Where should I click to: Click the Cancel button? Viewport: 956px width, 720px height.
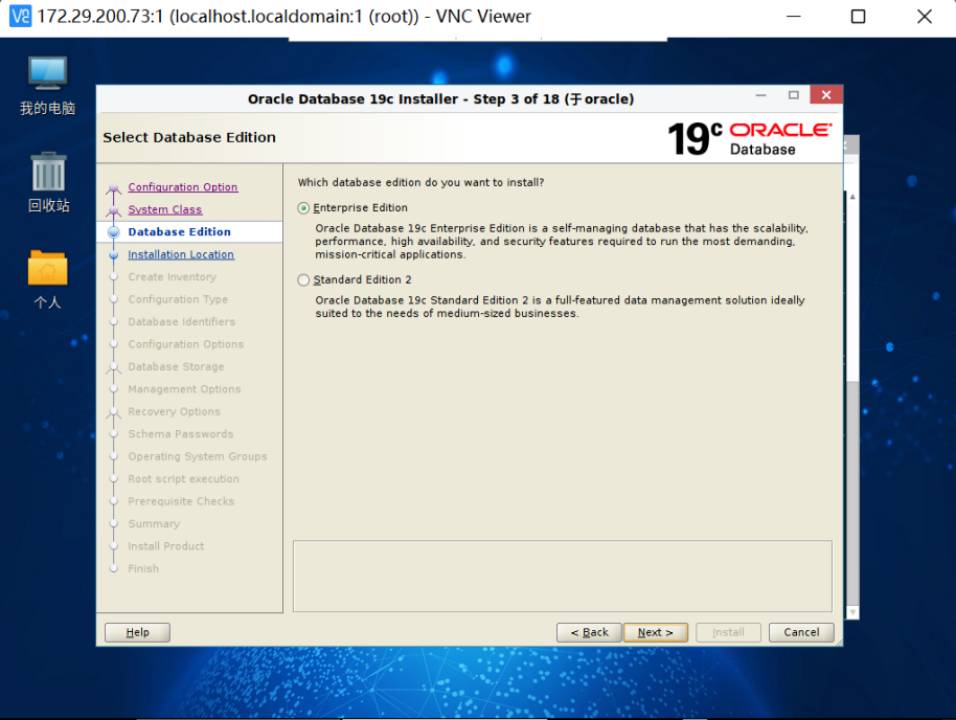pos(801,632)
